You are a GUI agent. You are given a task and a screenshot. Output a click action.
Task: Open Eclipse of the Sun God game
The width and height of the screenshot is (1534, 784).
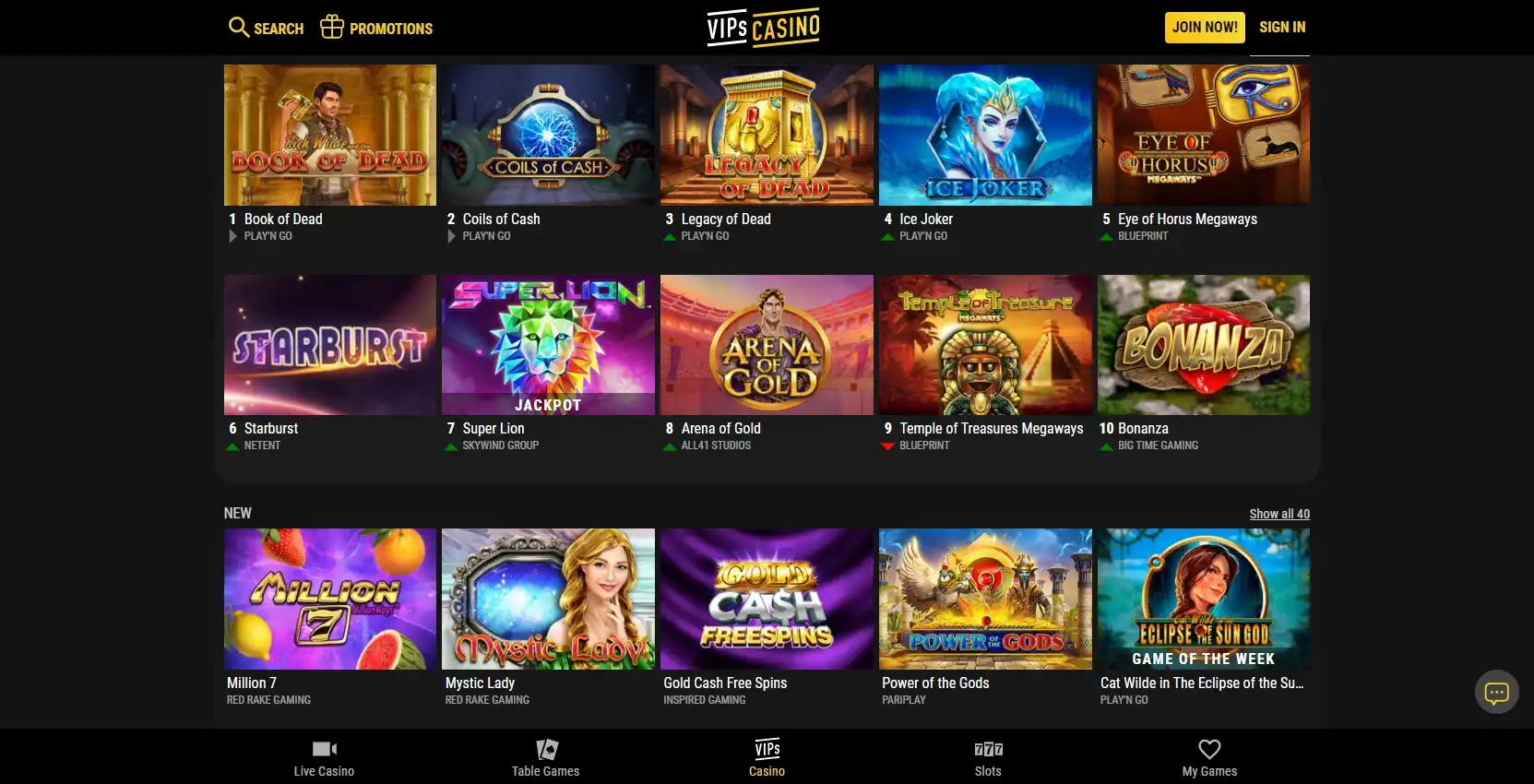coord(1204,599)
